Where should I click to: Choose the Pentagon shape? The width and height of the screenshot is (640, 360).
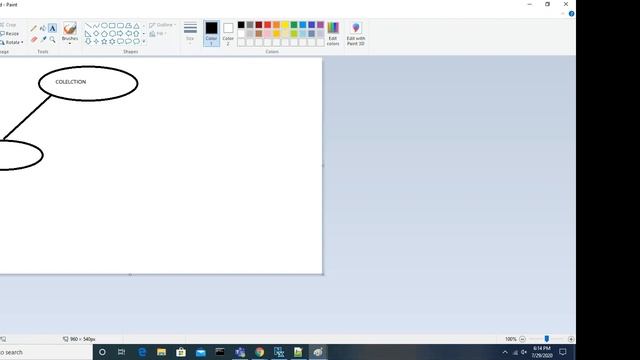point(104,33)
